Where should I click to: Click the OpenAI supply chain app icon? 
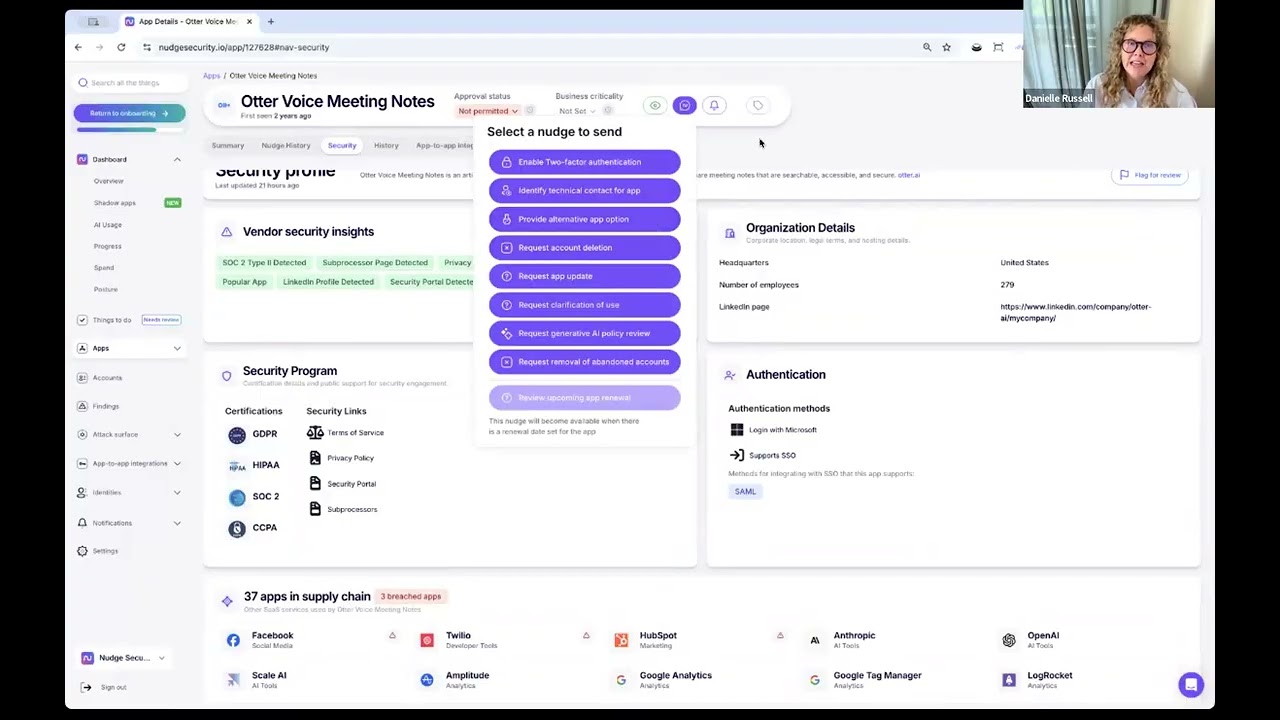(x=1009, y=640)
